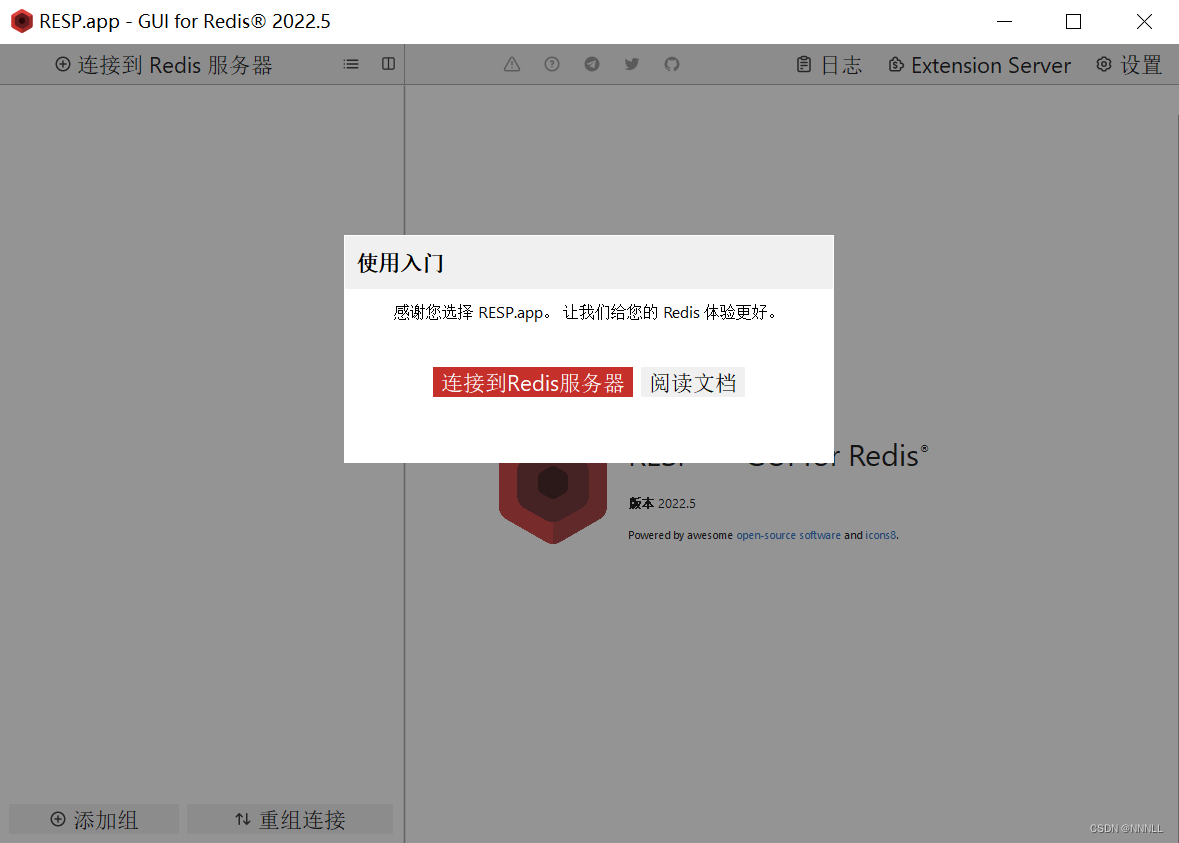Click 重组连接 to reorder connections
The image size is (1179, 843).
click(290, 818)
